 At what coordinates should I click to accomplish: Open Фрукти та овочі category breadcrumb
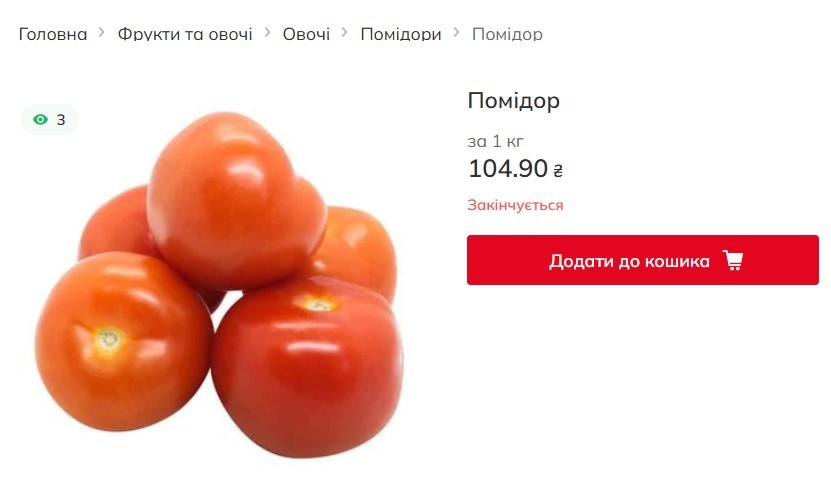[184, 34]
